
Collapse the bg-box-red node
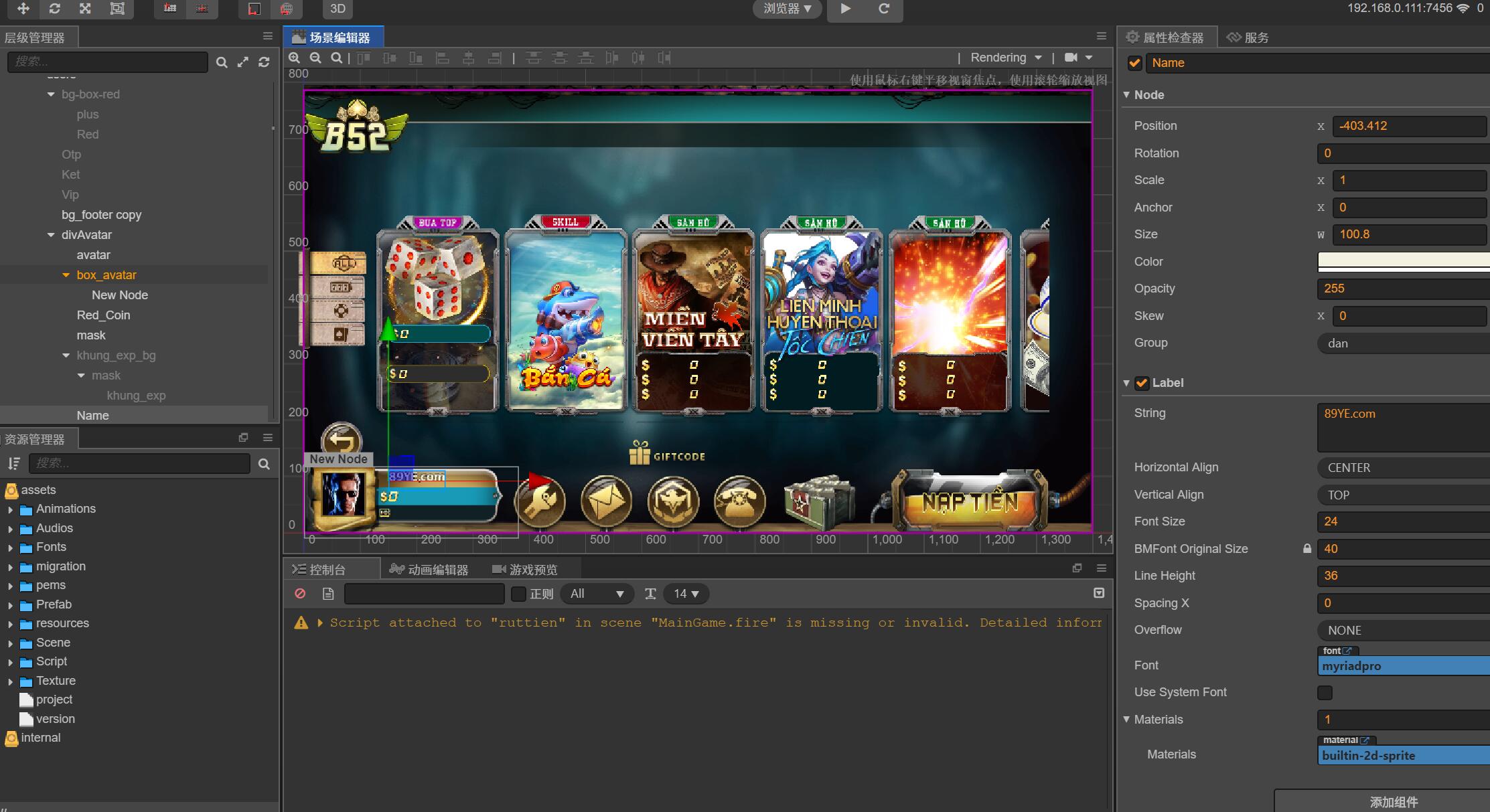click(51, 94)
